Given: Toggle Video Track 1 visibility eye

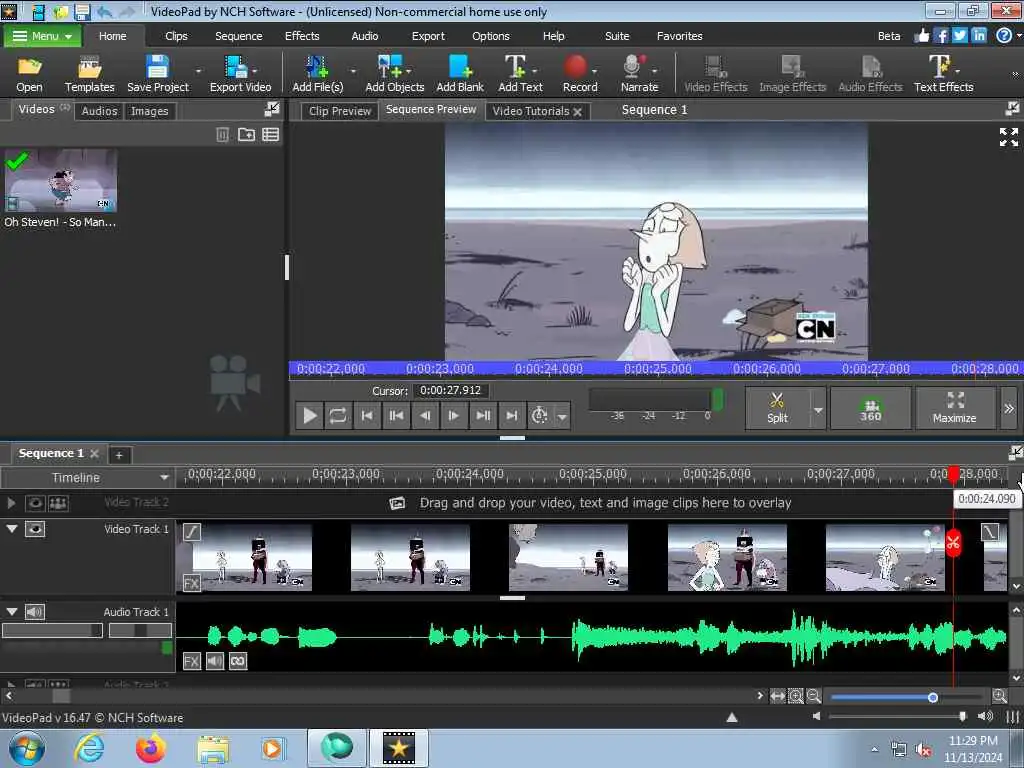Looking at the screenshot, I should pos(35,529).
